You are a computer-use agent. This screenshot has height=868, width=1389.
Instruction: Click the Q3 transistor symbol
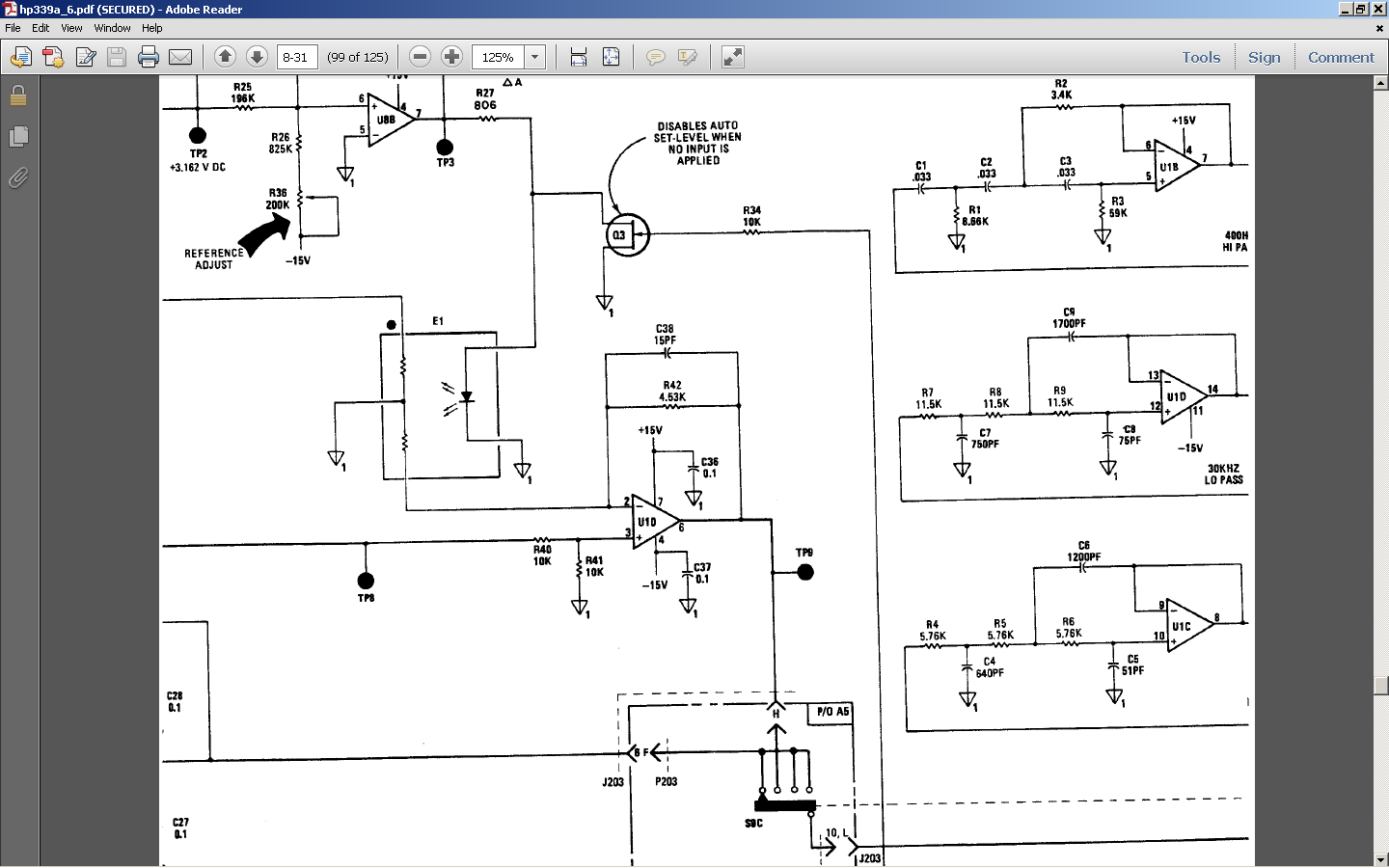627,234
